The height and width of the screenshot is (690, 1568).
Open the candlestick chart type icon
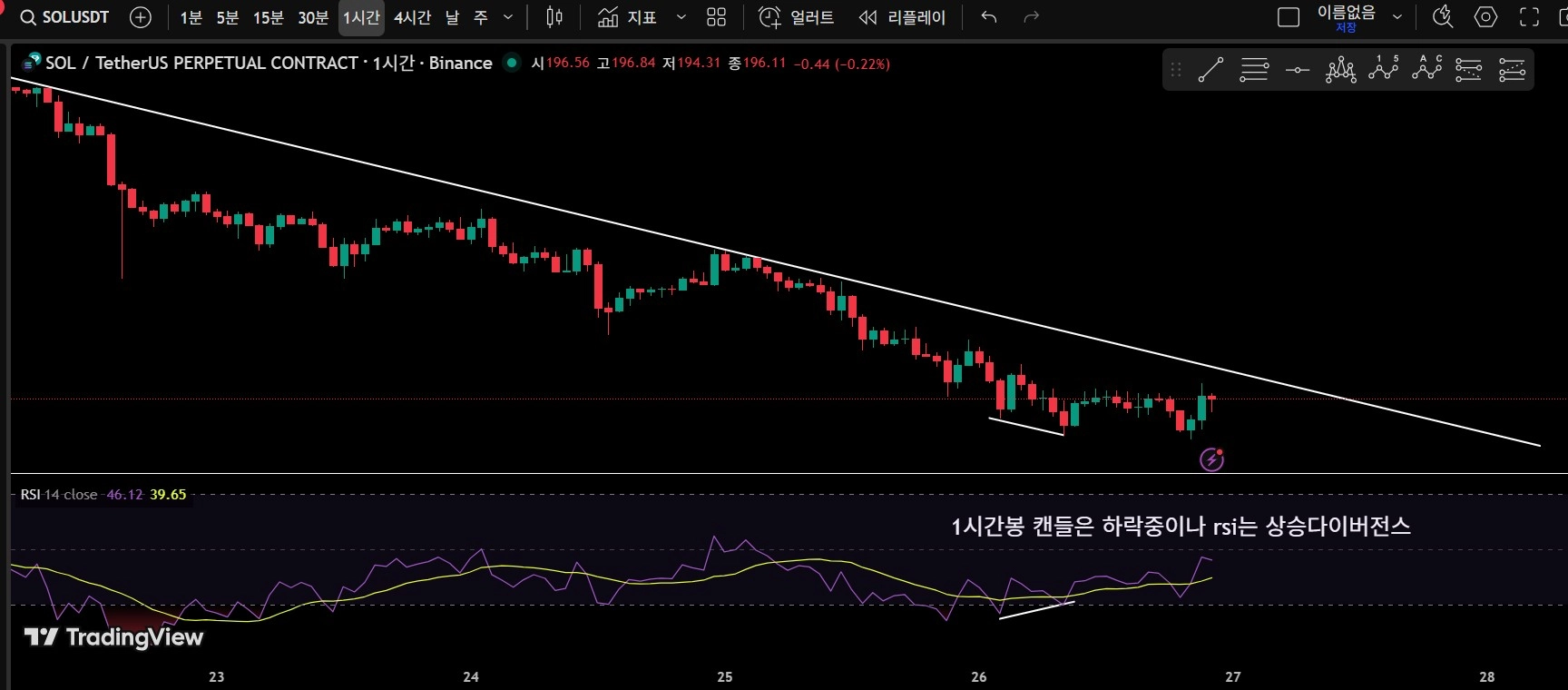point(554,17)
